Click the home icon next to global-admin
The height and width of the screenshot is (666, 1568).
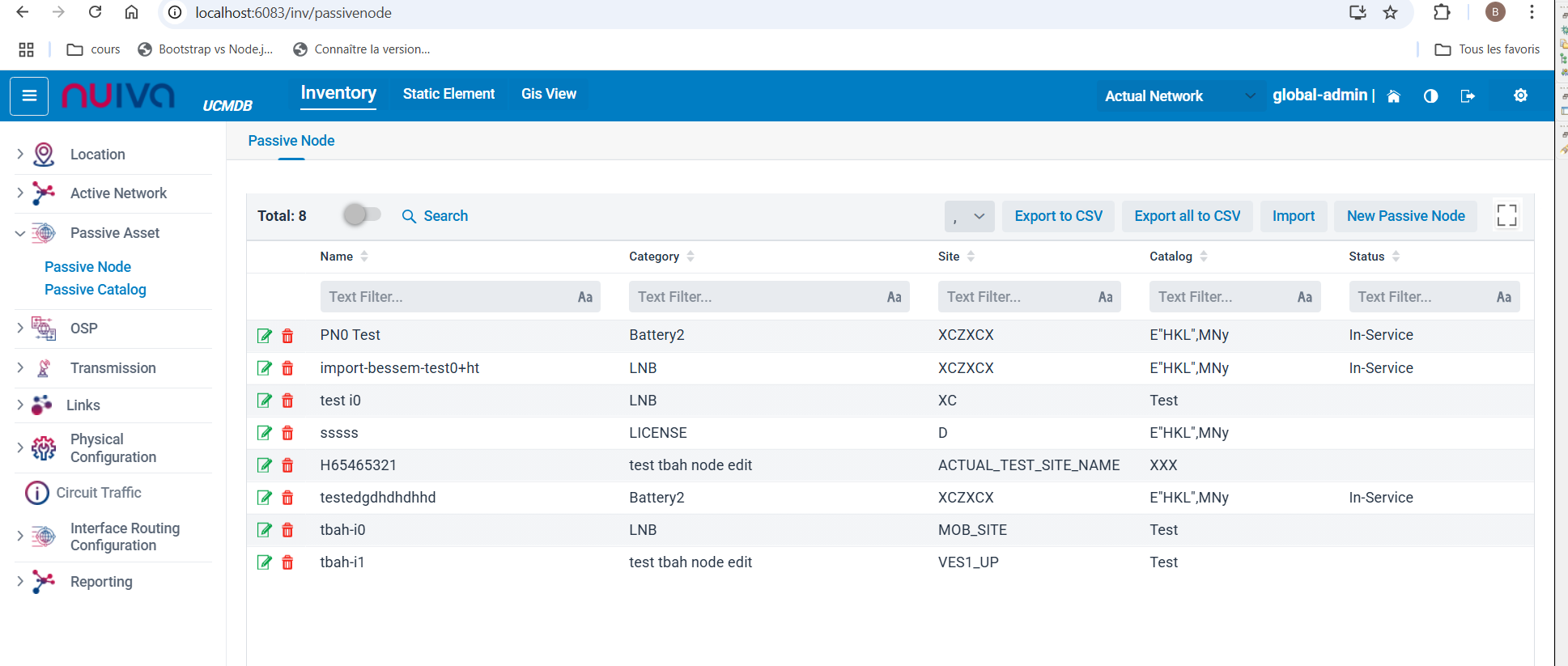pos(1393,96)
